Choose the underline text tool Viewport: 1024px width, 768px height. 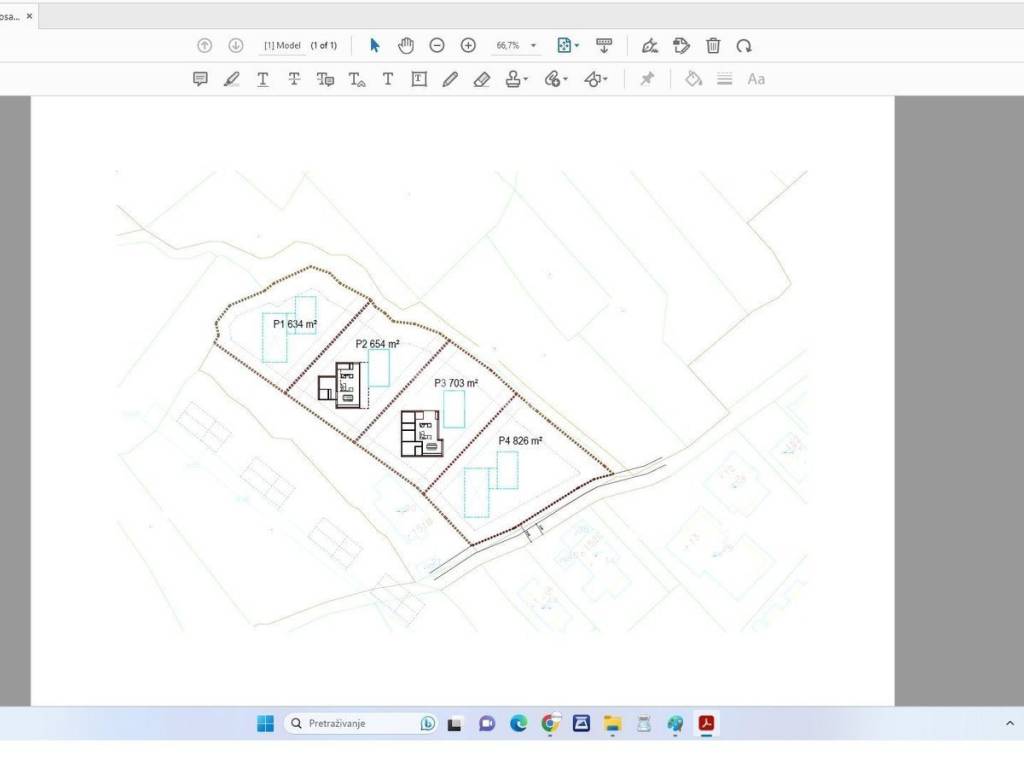(x=262, y=79)
